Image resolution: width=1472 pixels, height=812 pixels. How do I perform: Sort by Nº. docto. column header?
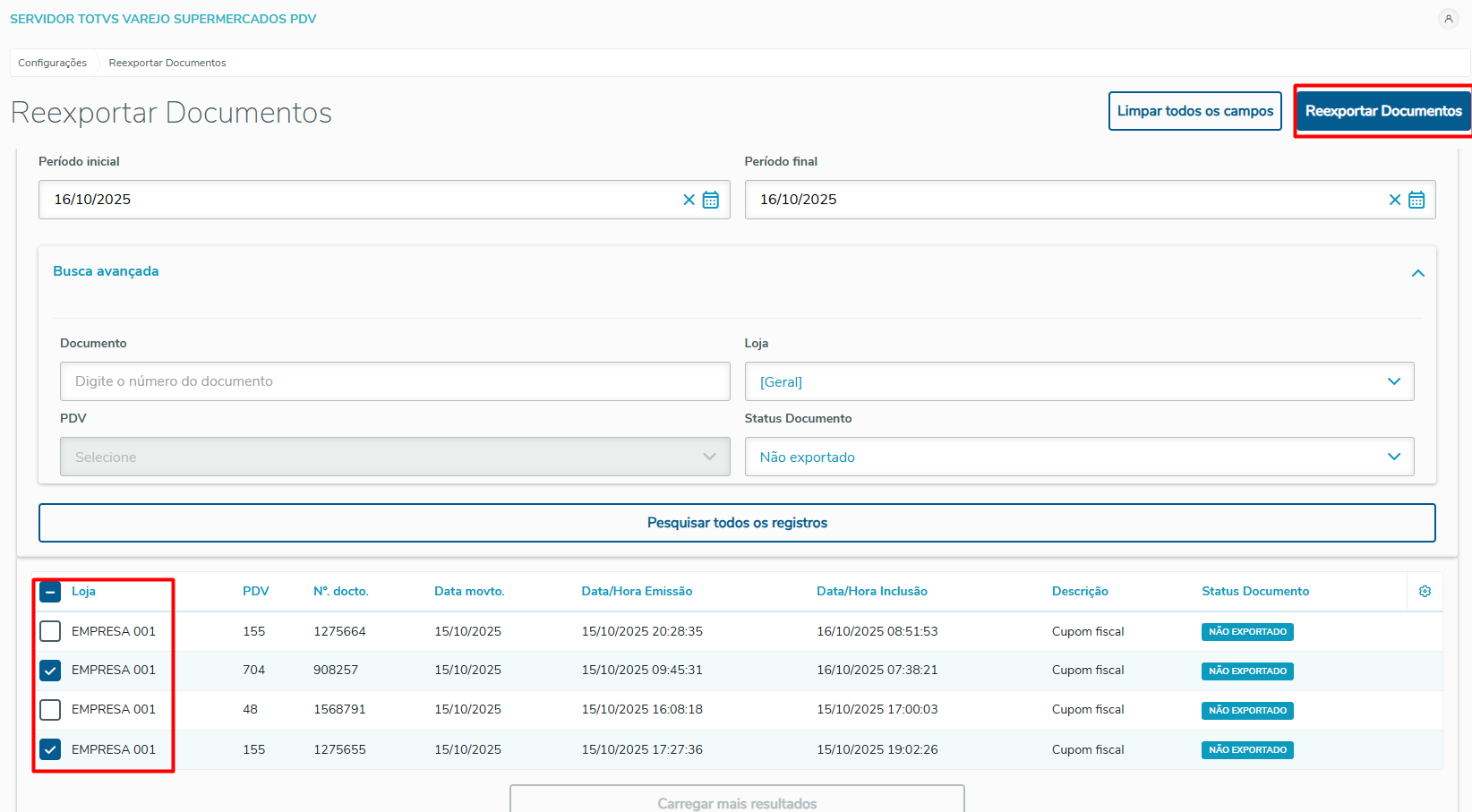[x=341, y=591]
